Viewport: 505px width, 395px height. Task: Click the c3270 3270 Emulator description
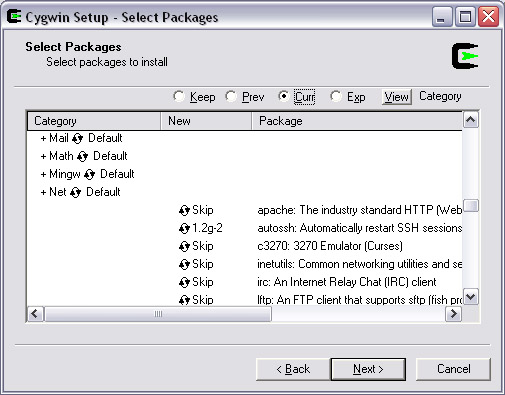[x=330, y=246]
